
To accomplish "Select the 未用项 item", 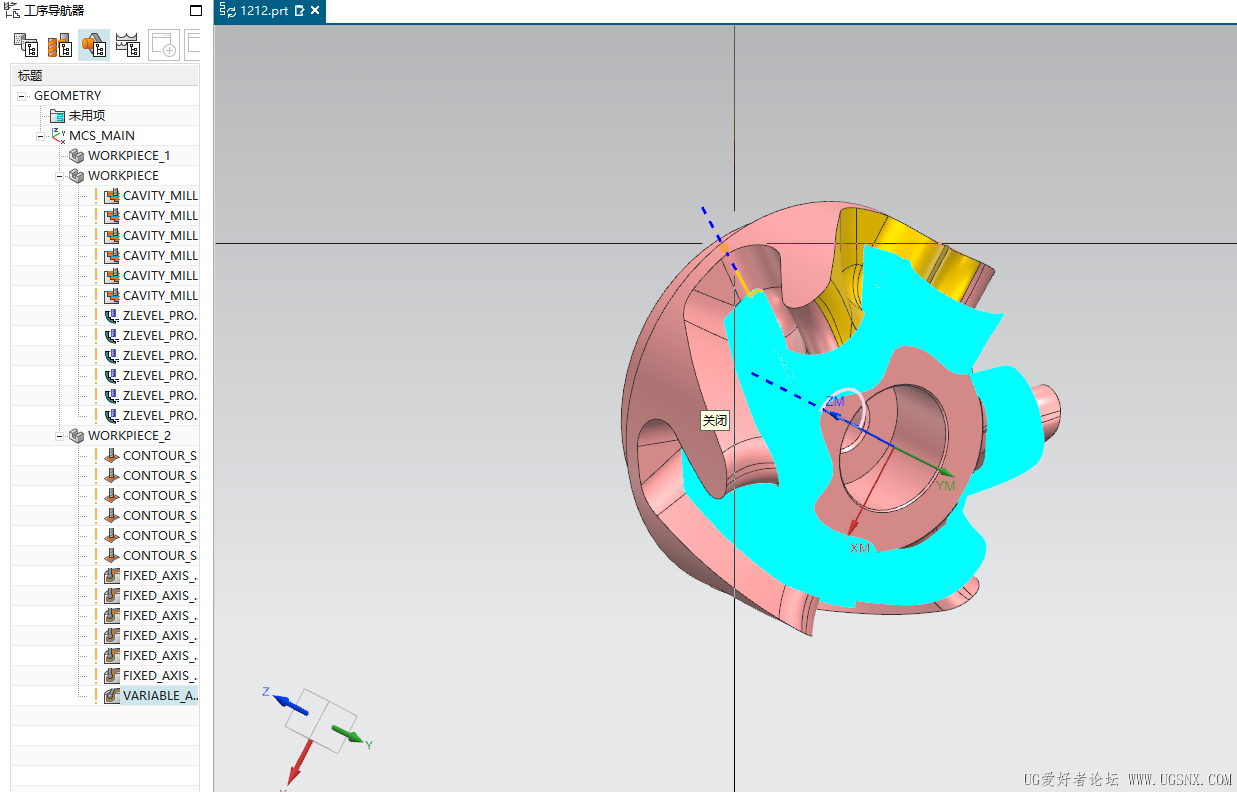I will [x=87, y=116].
